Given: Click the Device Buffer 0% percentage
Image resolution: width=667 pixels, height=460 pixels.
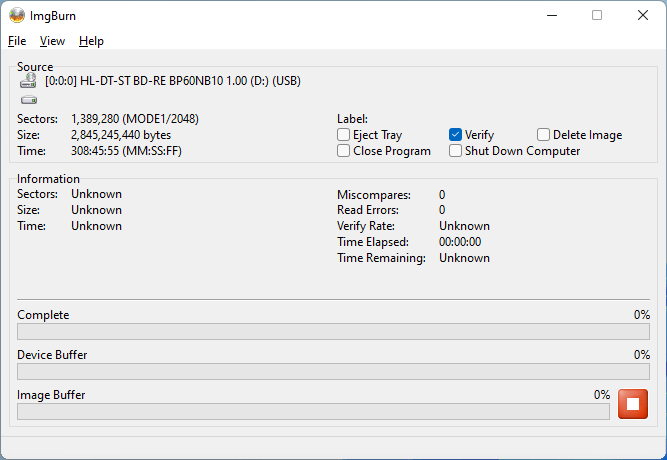Looking at the screenshot, I should pos(641,355).
